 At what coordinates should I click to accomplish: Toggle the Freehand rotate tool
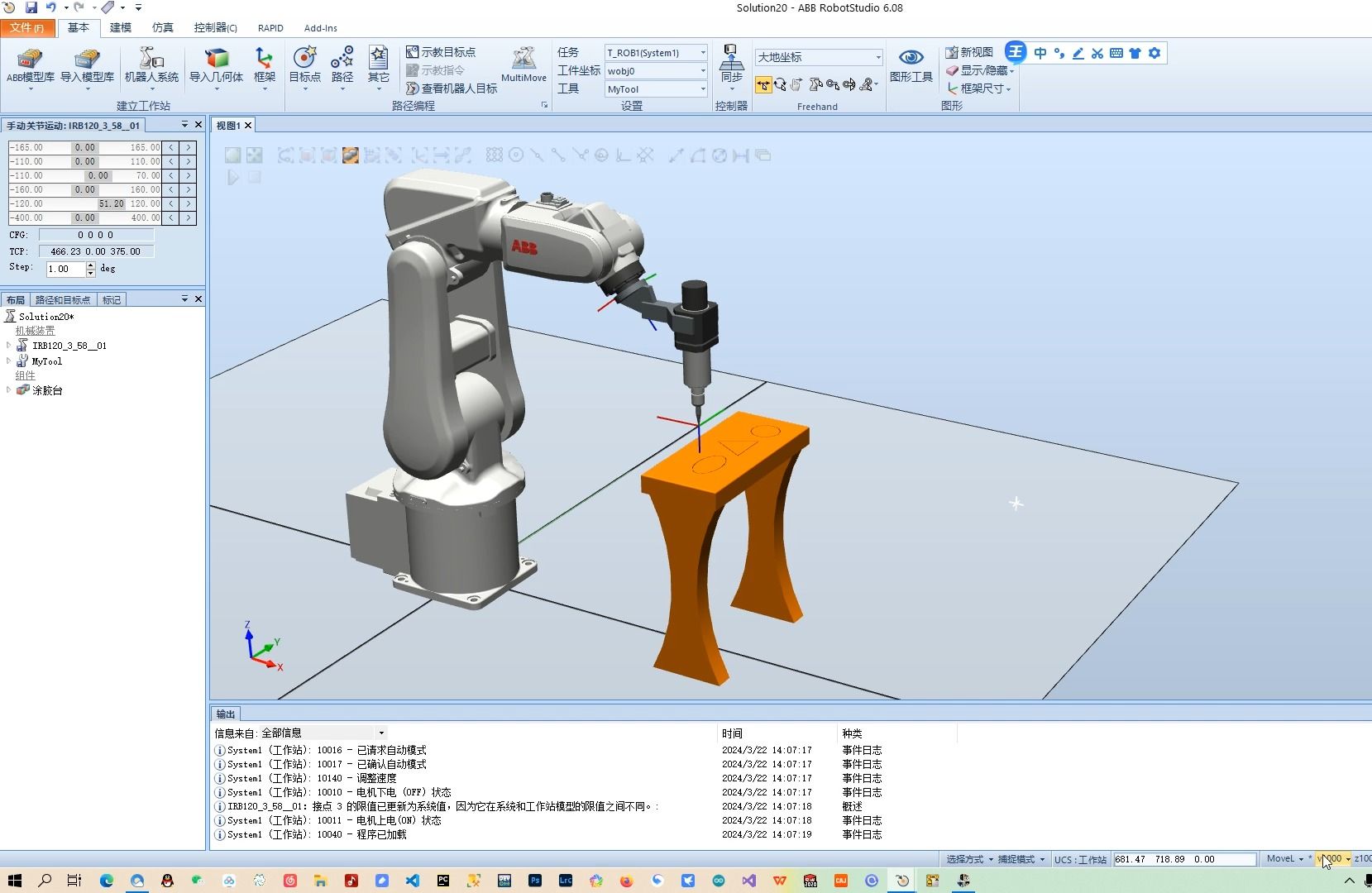[780, 85]
